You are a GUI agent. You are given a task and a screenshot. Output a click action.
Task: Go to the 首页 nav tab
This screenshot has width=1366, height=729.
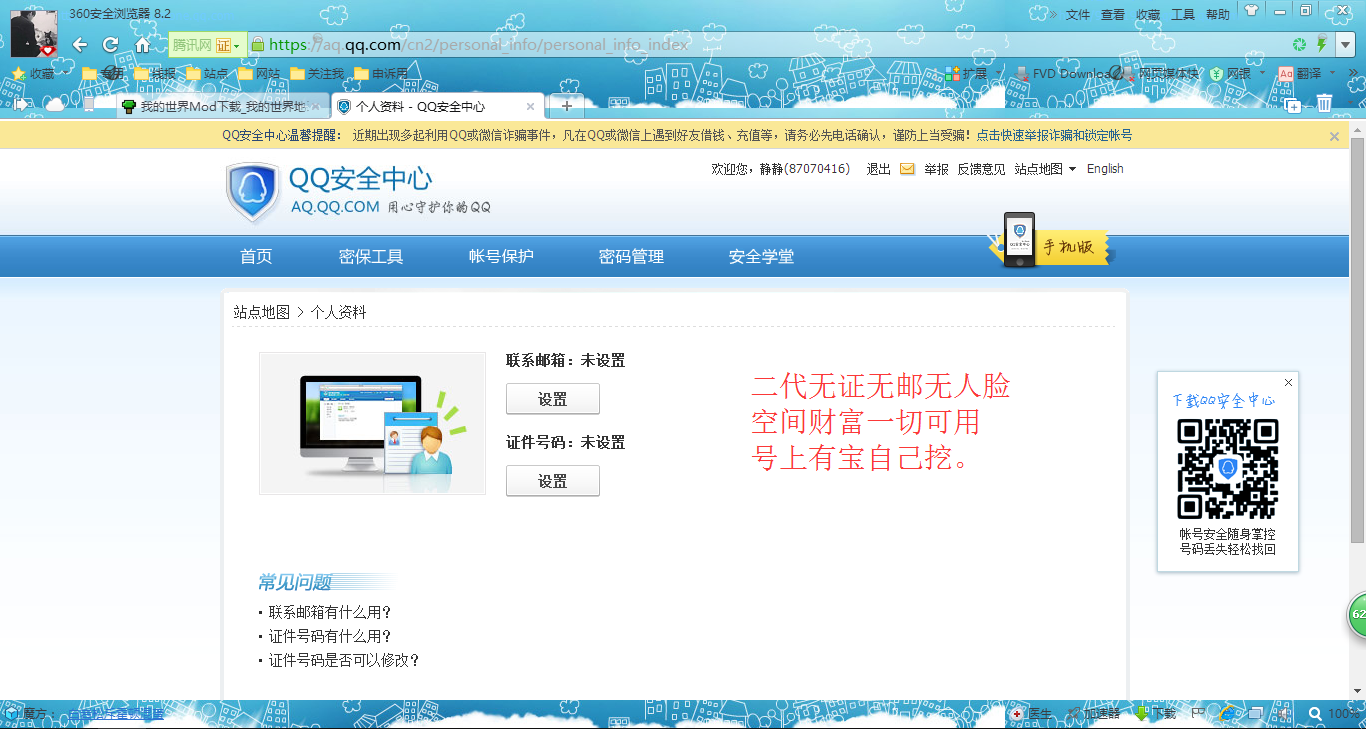[256, 256]
